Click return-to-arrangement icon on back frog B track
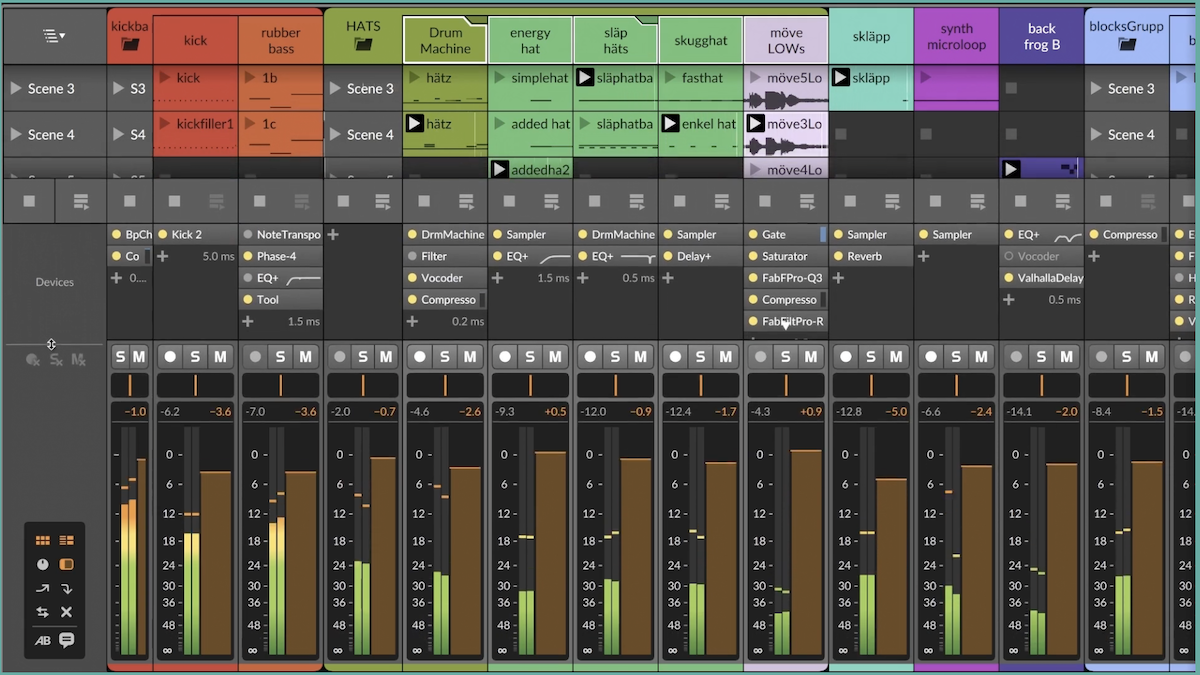This screenshot has width=1200, height=675. (x=1063, y=202)
